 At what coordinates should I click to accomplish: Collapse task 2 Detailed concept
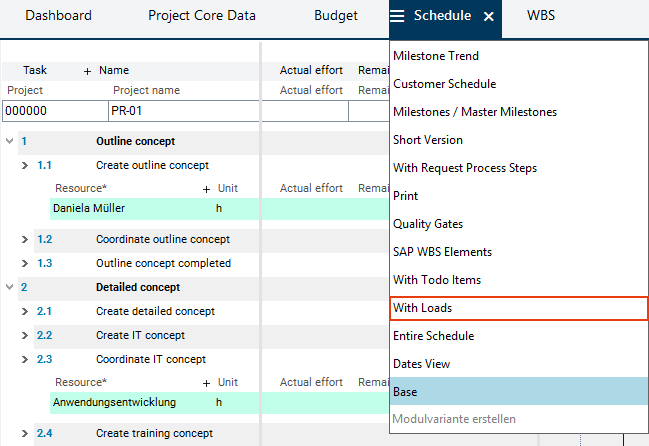(9, 287)
